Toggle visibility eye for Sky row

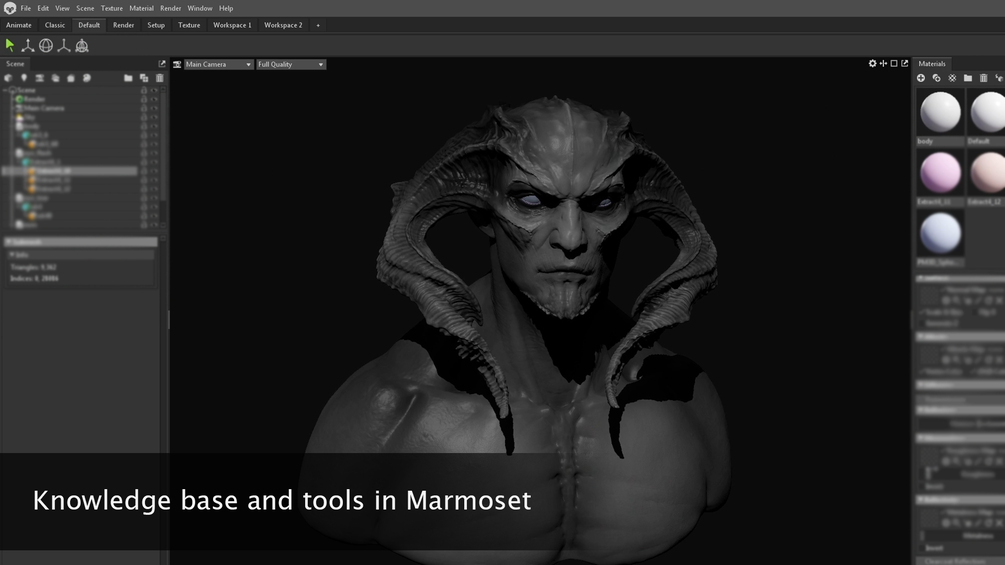(154, 117)
